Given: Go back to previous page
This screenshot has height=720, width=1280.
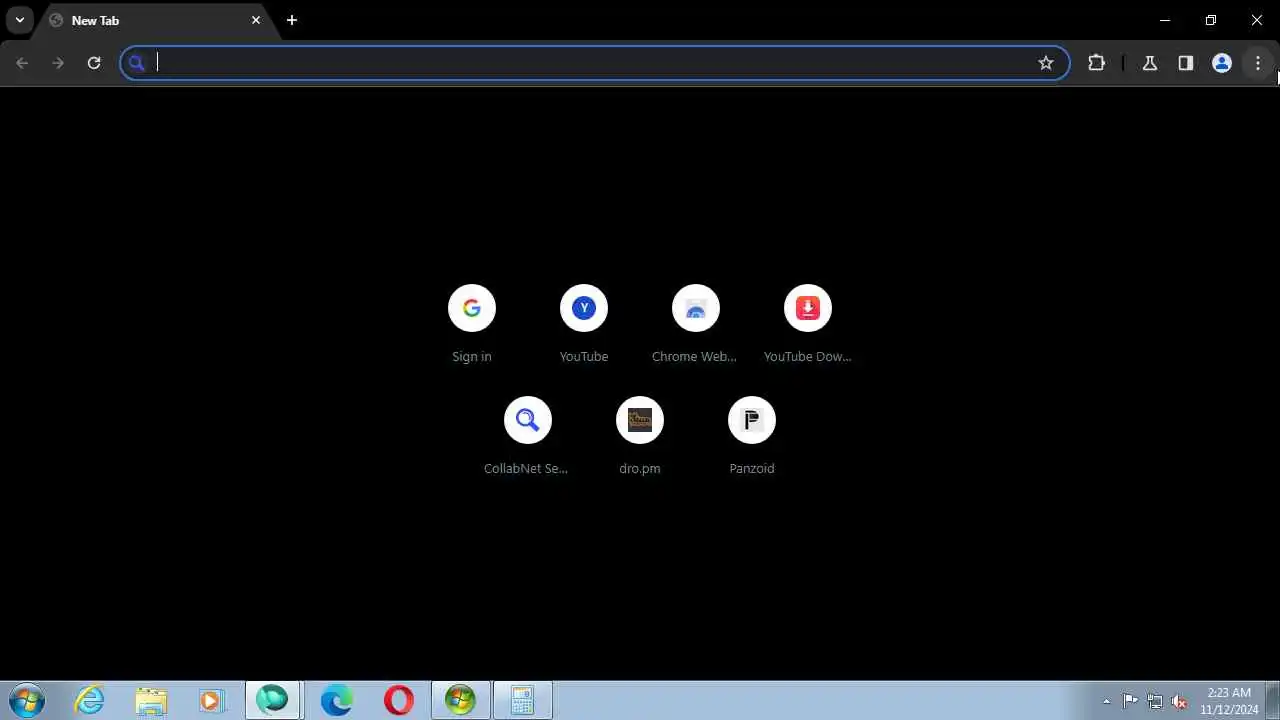Looking at the screenshot, I should pyautogui.click(x=22, y=63).
